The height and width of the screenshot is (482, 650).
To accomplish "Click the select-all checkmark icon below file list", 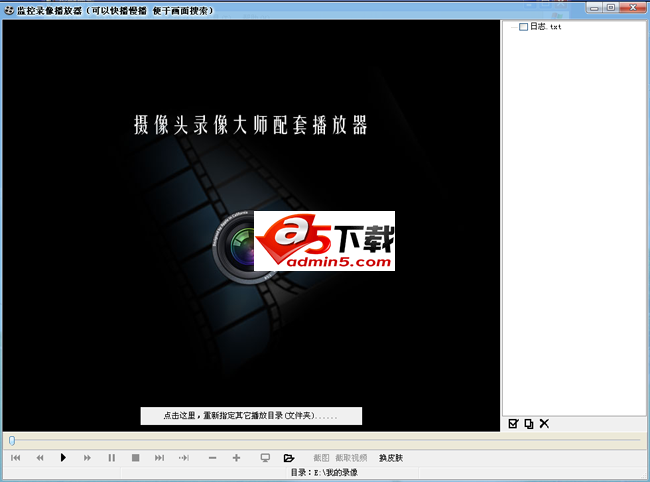I will click(513, 424).
